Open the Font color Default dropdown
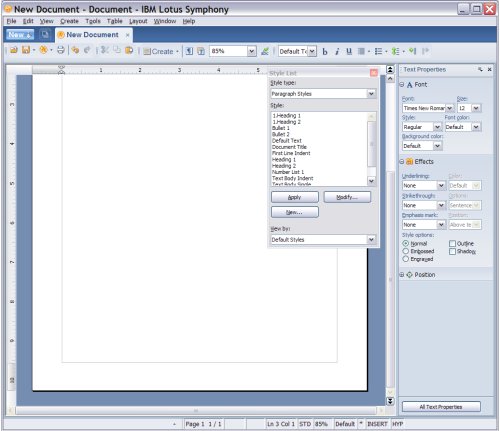The image size is (500, 431). 476,127
